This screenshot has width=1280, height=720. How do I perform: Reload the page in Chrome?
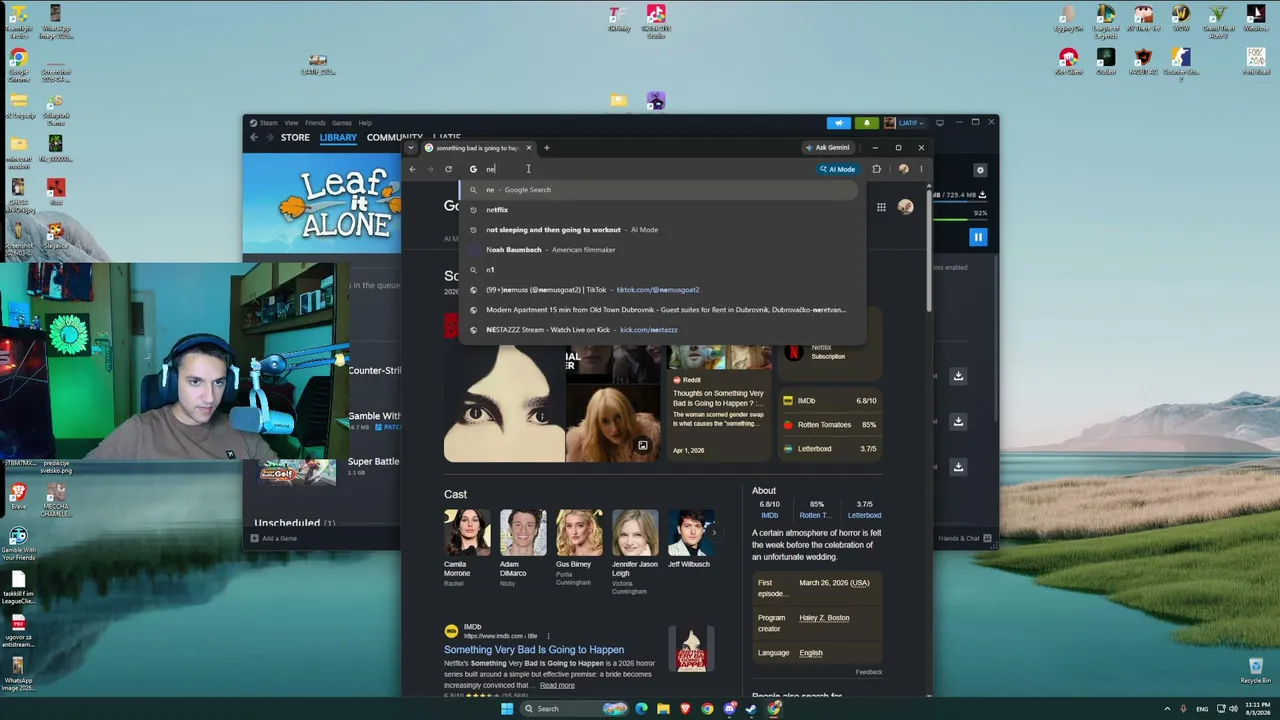coord(448,169)
